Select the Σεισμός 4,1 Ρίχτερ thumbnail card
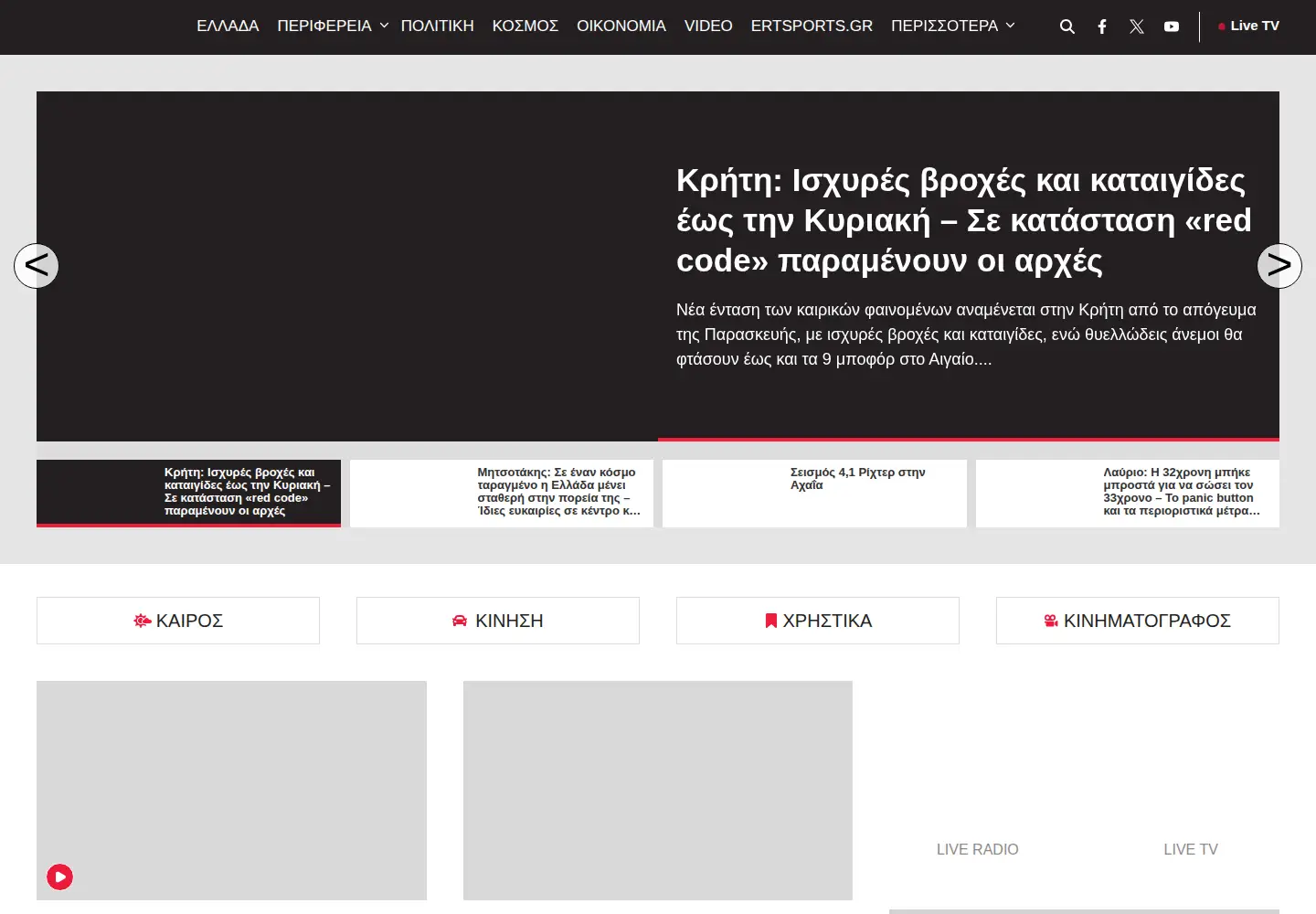Screen dimensions: 1316x914 click(x=814, y=494)
